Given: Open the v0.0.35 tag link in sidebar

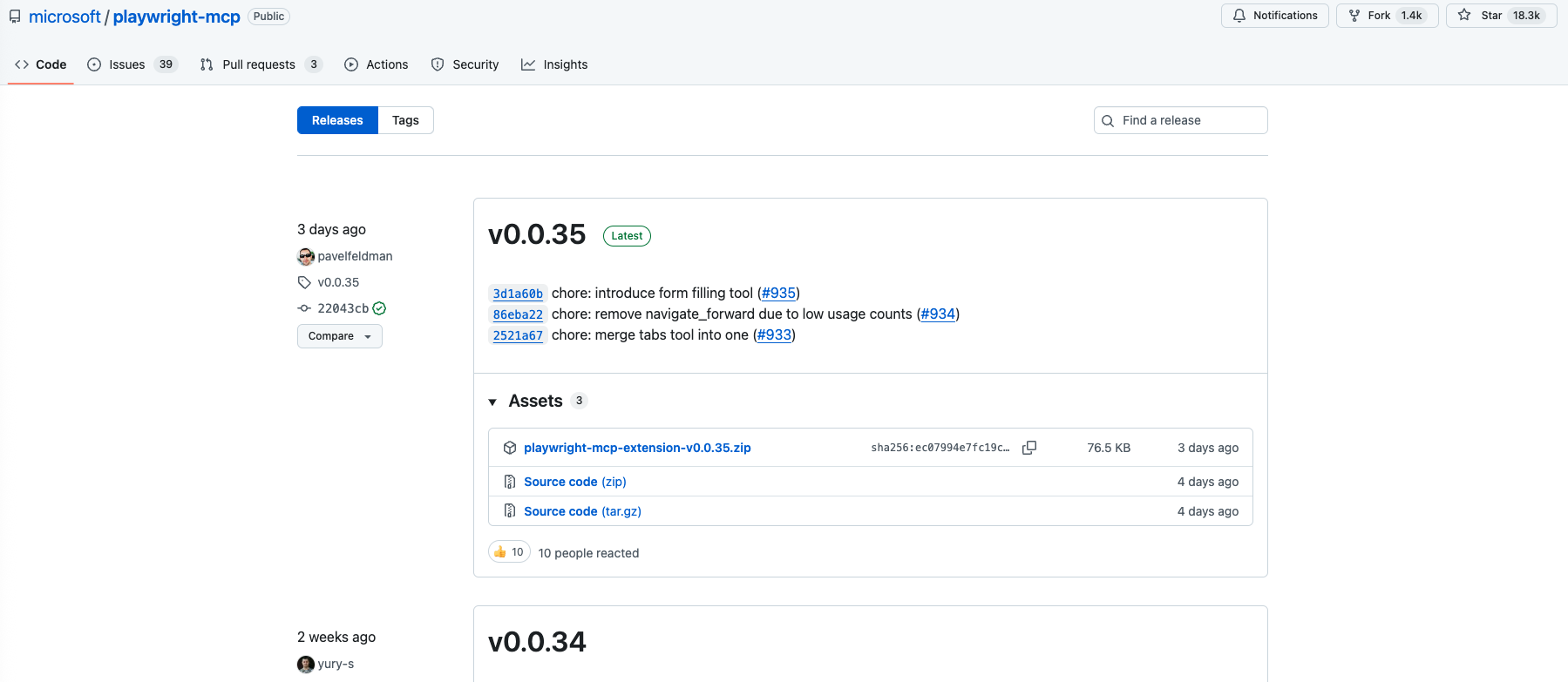Looking at the screenshot, I should [338, 282].
